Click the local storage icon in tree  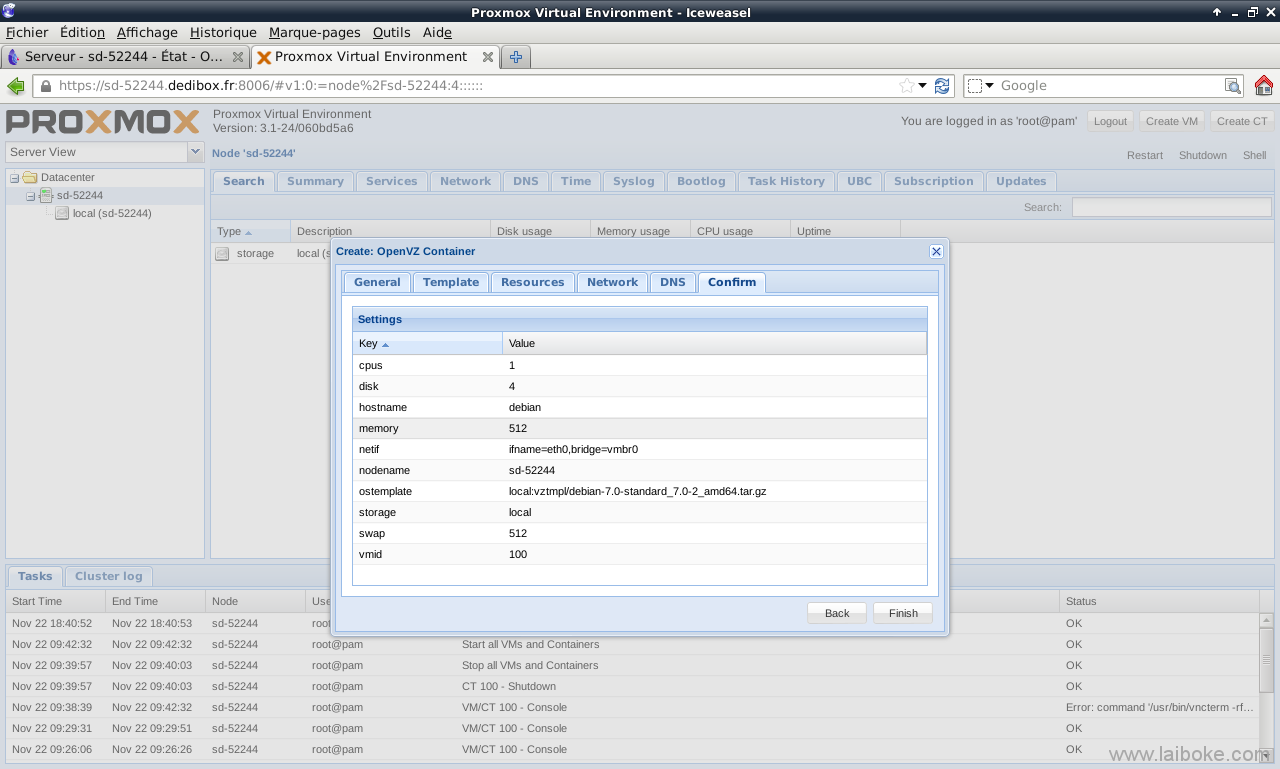(62, 213)
